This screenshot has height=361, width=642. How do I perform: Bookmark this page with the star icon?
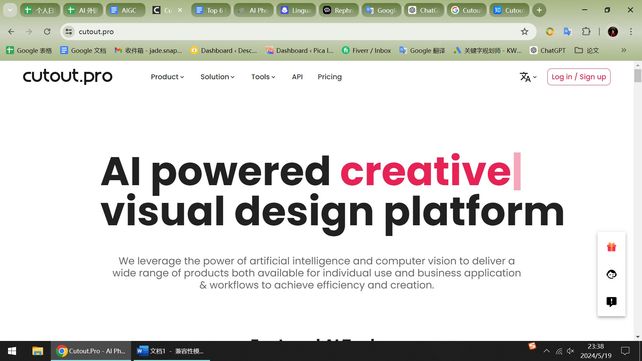(x=524, y=32)
